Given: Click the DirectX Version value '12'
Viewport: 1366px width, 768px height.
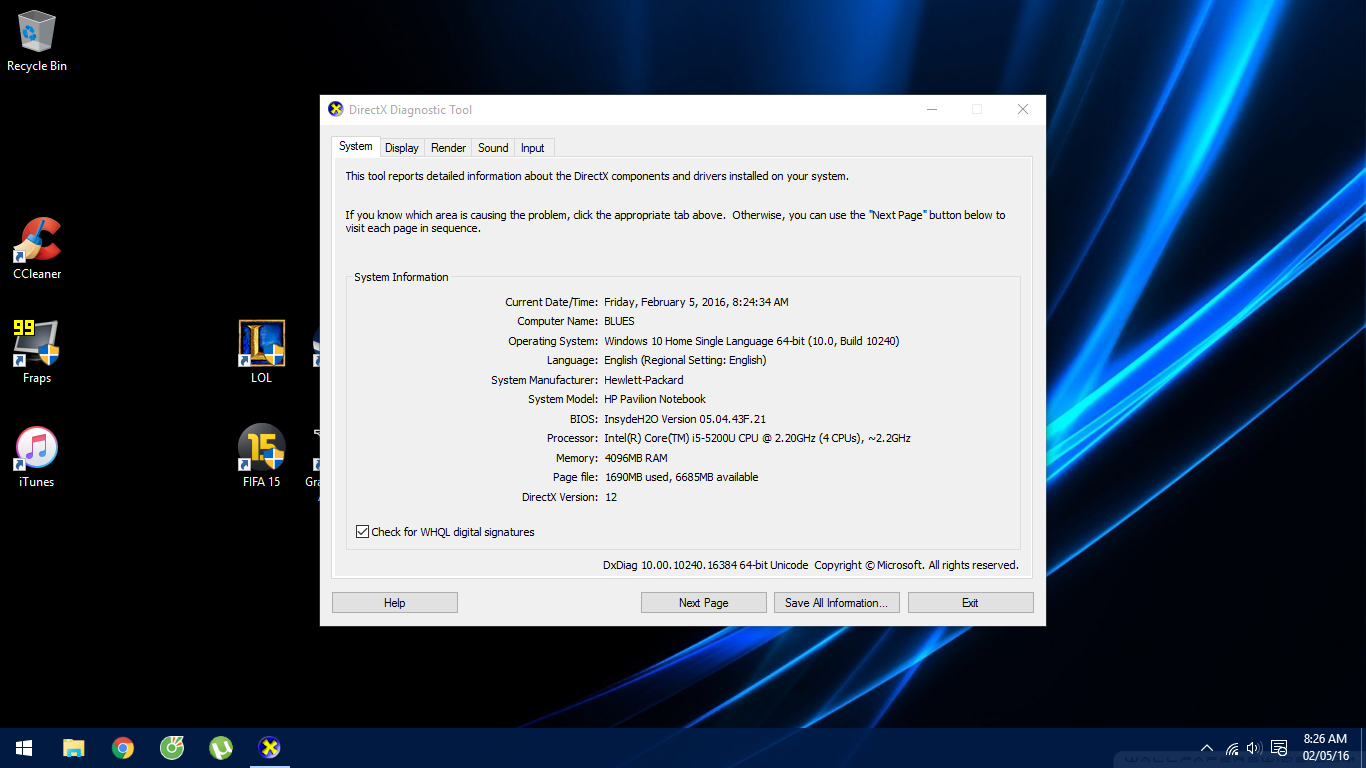Looking at the screenshot, I should (x=611, y=497).
